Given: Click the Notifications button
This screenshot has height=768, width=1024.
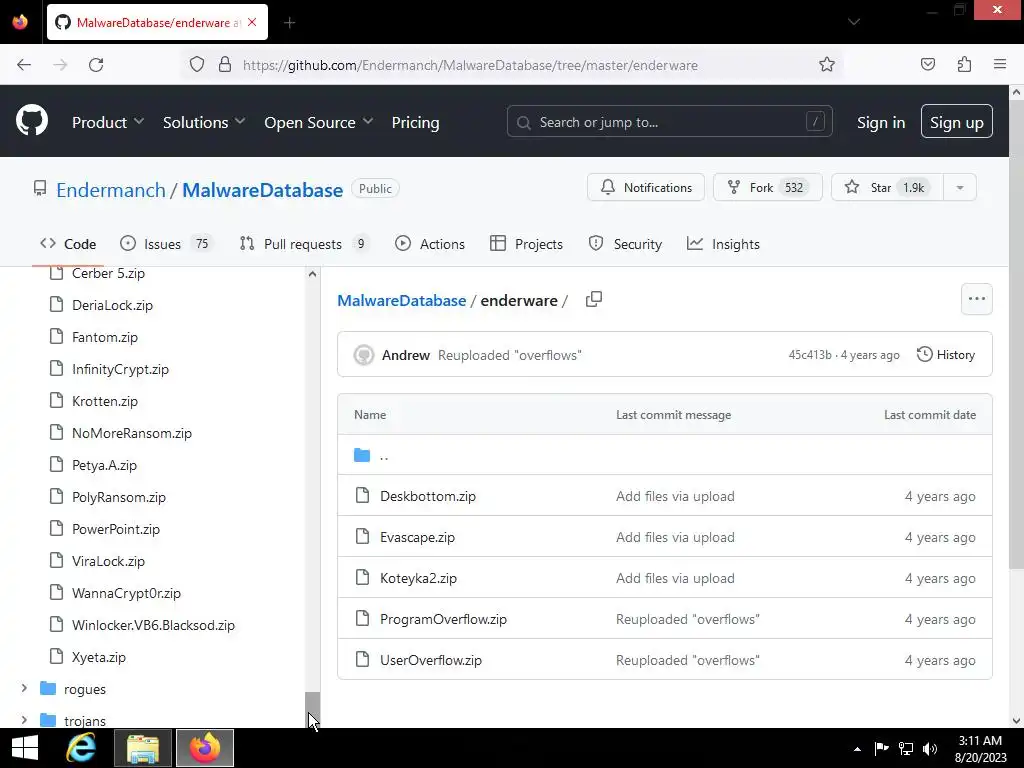Looking at the screenshot, I should [646, 187].
